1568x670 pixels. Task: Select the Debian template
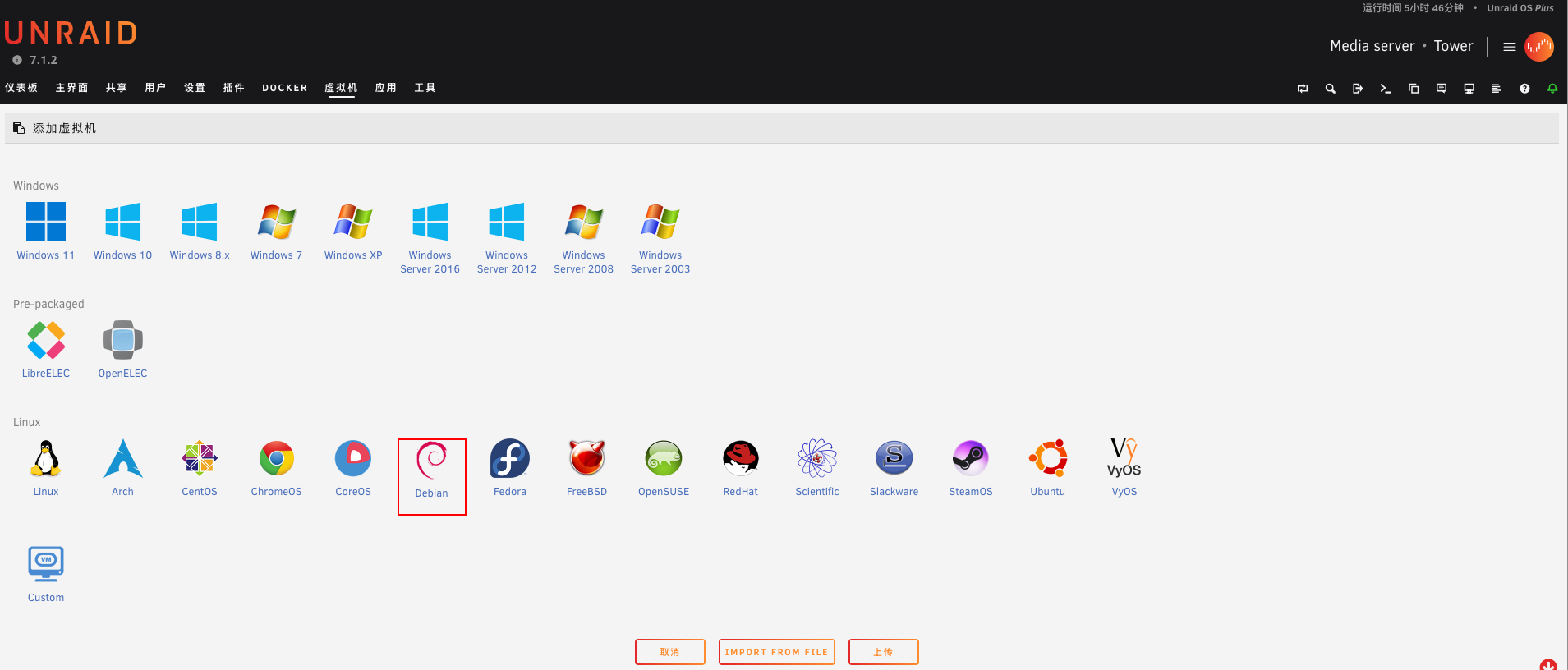[x=432, y=477]
